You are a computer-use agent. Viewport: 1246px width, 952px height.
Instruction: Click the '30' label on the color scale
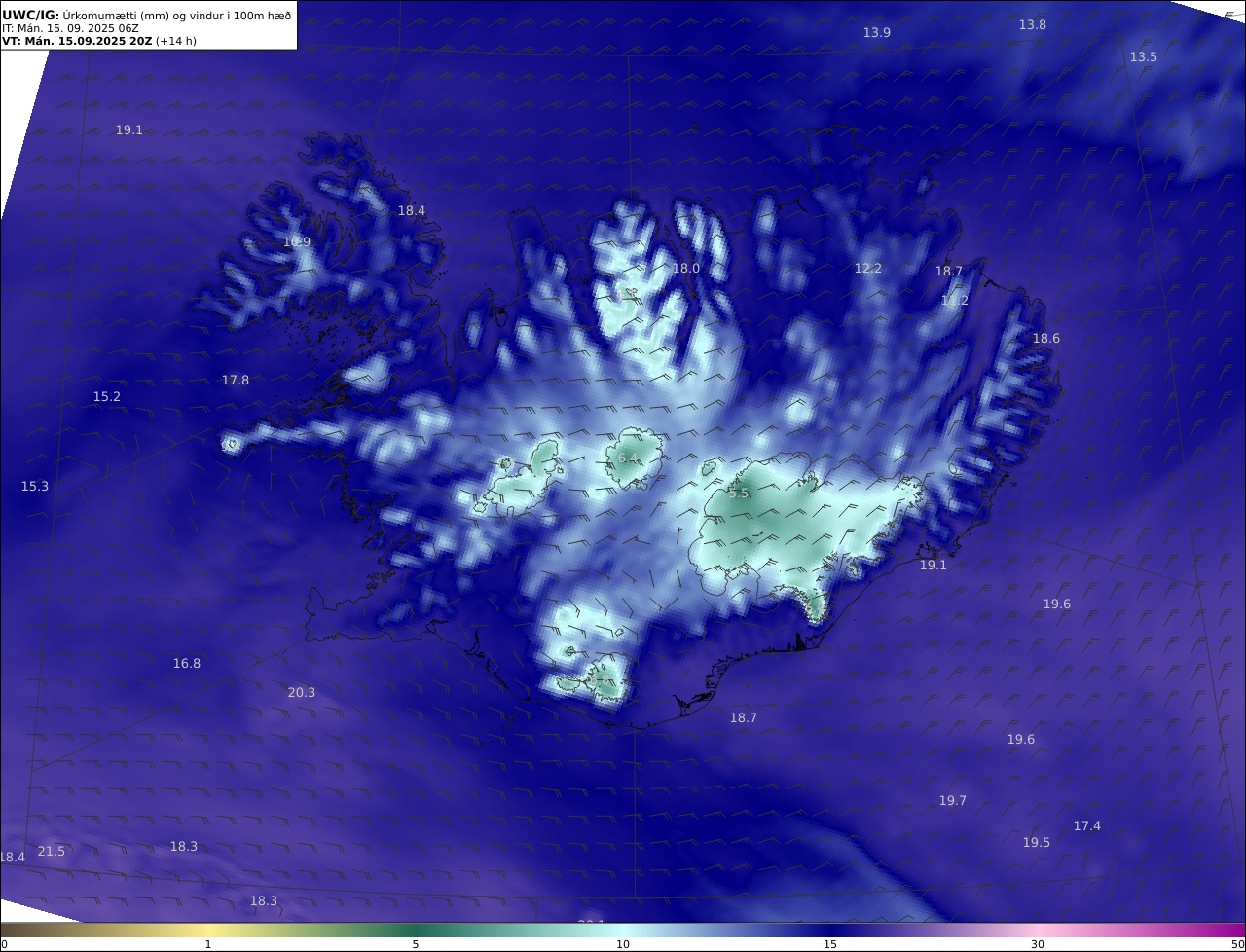click(x=1038, y=944)
